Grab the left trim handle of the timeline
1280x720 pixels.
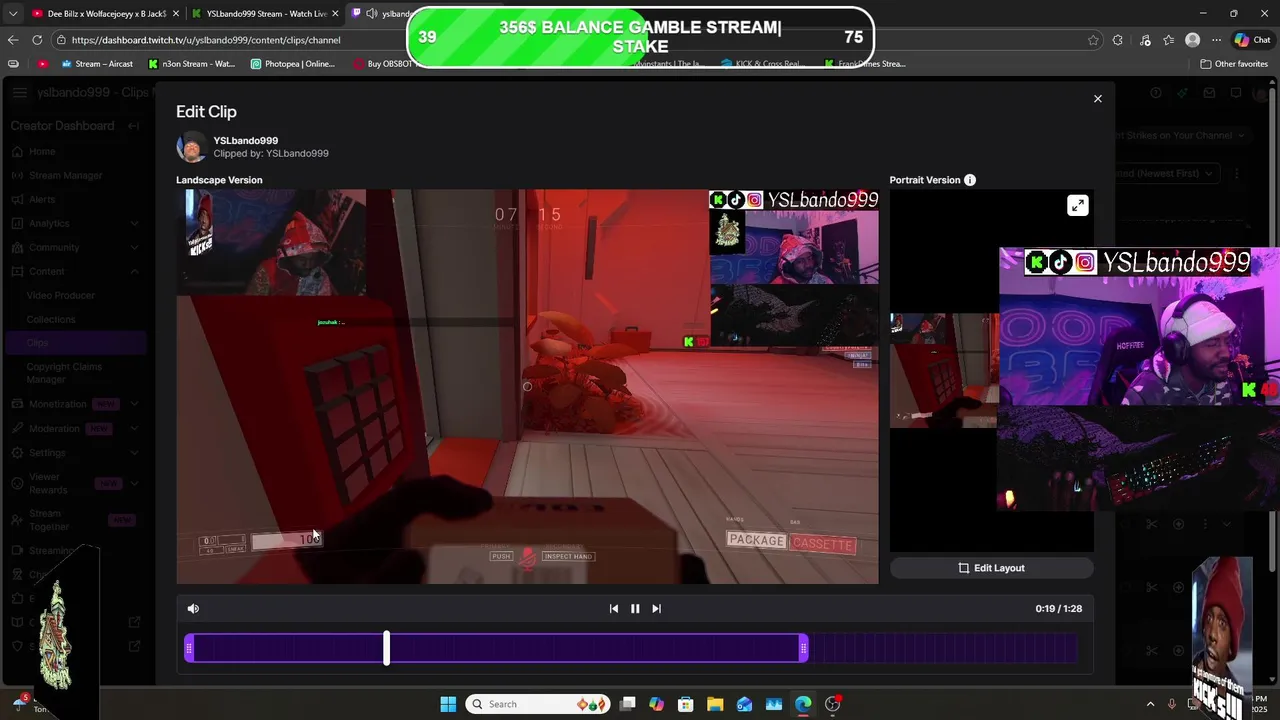click(x=189, y=649)
